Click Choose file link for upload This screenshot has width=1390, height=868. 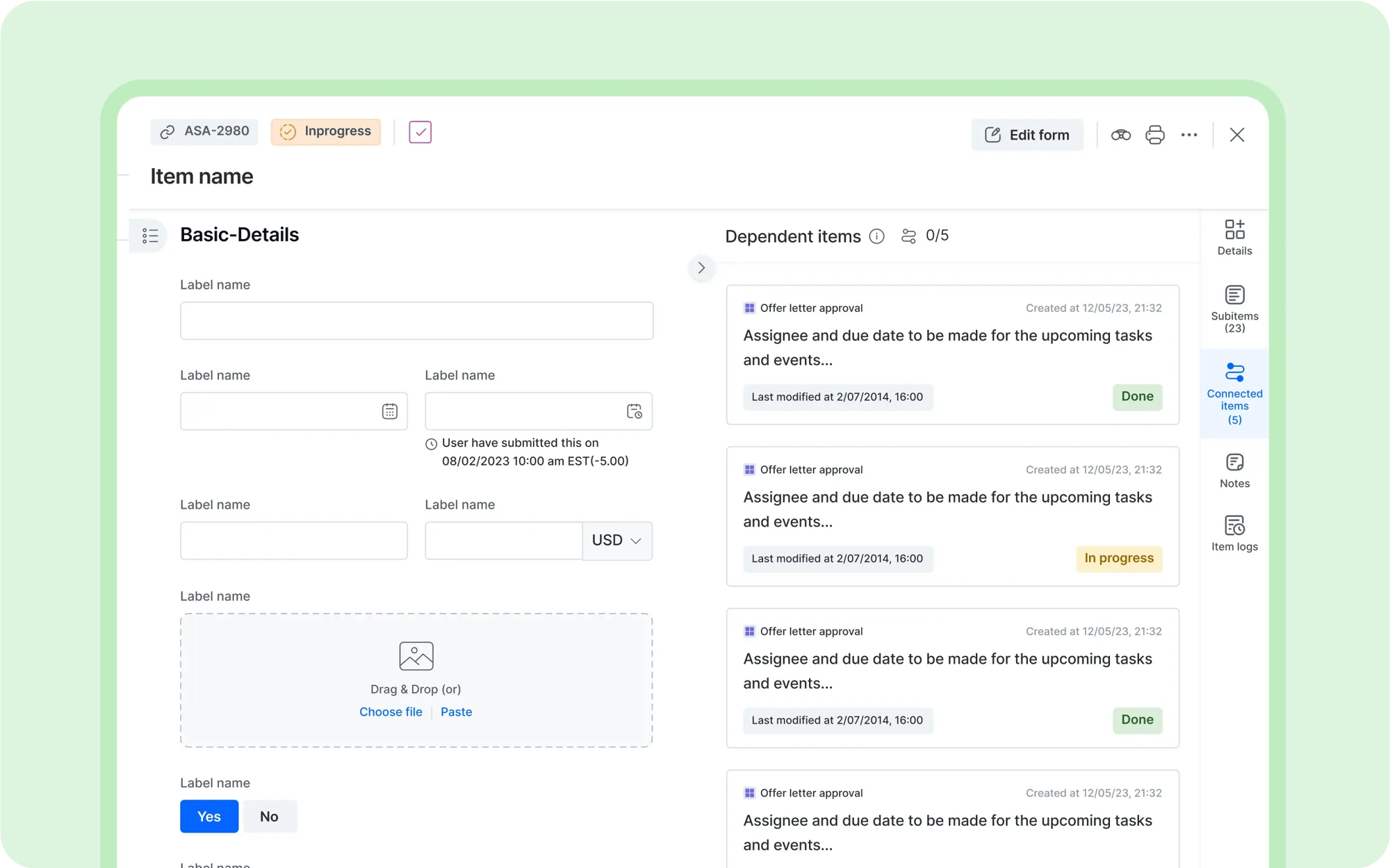(390, 711)
